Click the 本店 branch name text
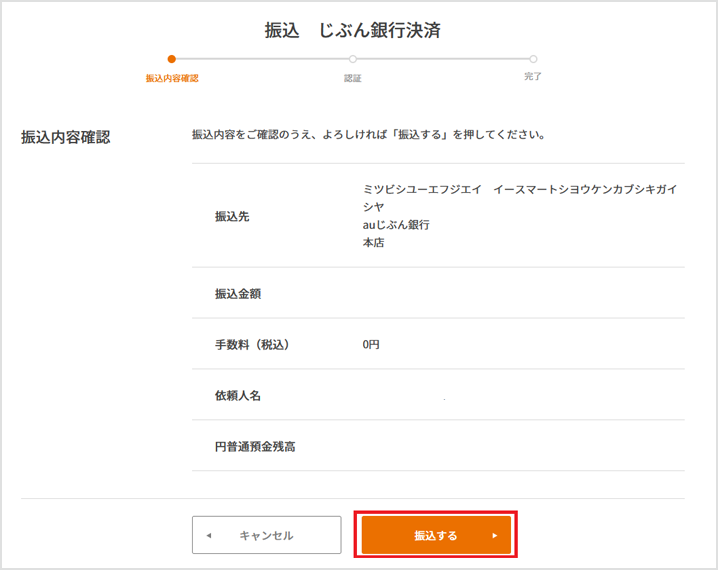 coord(374,243)
